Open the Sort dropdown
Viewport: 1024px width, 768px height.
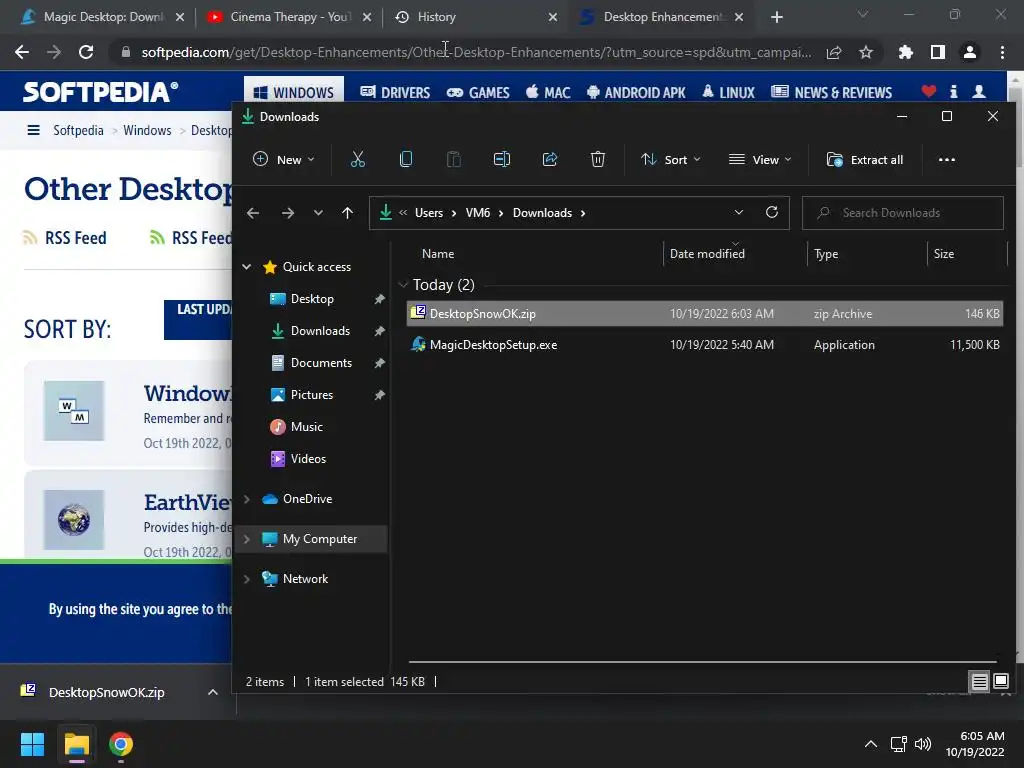pyautogui.click(x=671, y=159)
